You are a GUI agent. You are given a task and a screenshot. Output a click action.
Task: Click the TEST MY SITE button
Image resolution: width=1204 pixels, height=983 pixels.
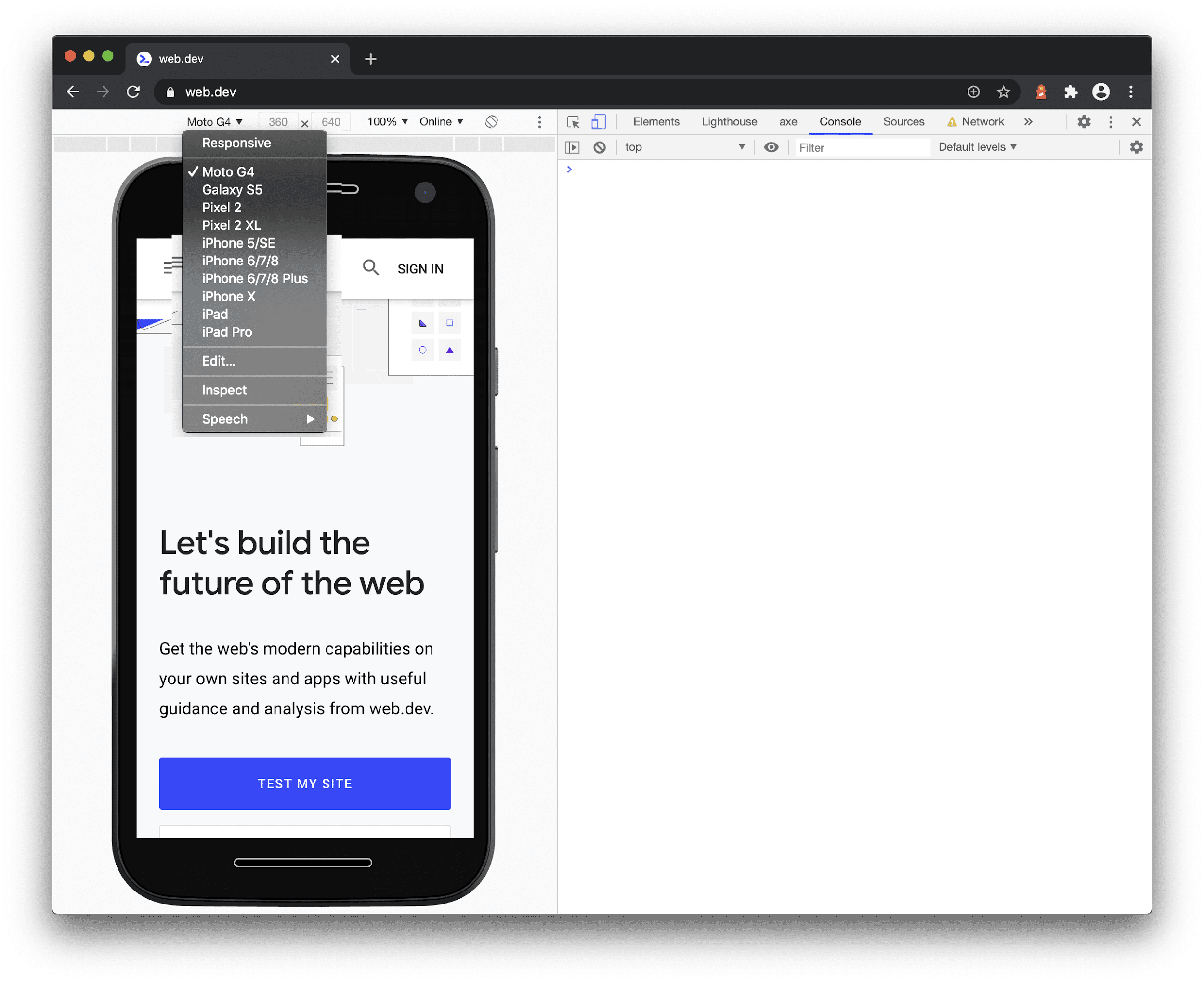coord(304,783)
